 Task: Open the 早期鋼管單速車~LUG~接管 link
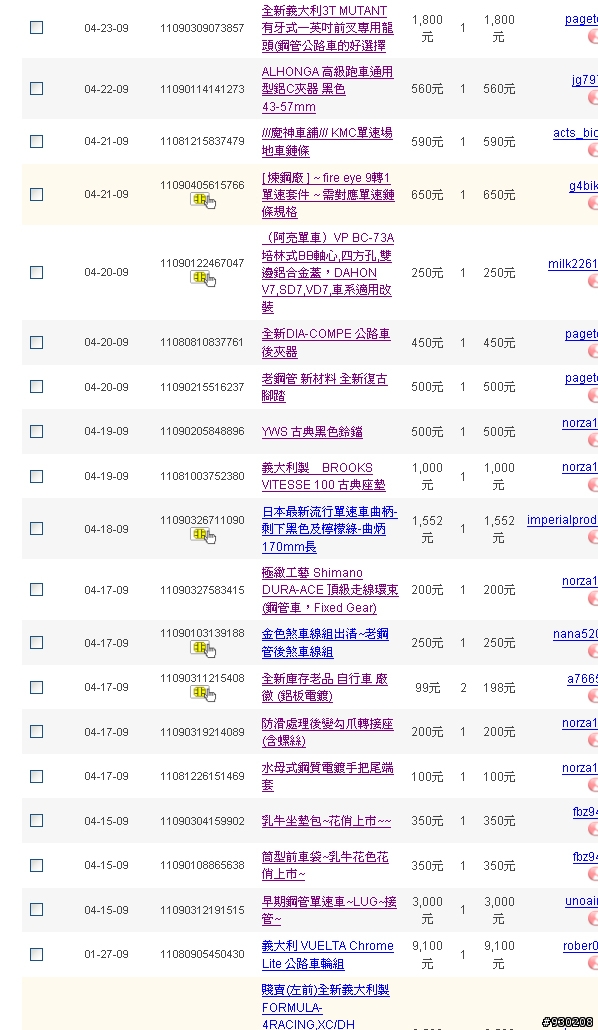pyautogui.click(x=329, y=910)
